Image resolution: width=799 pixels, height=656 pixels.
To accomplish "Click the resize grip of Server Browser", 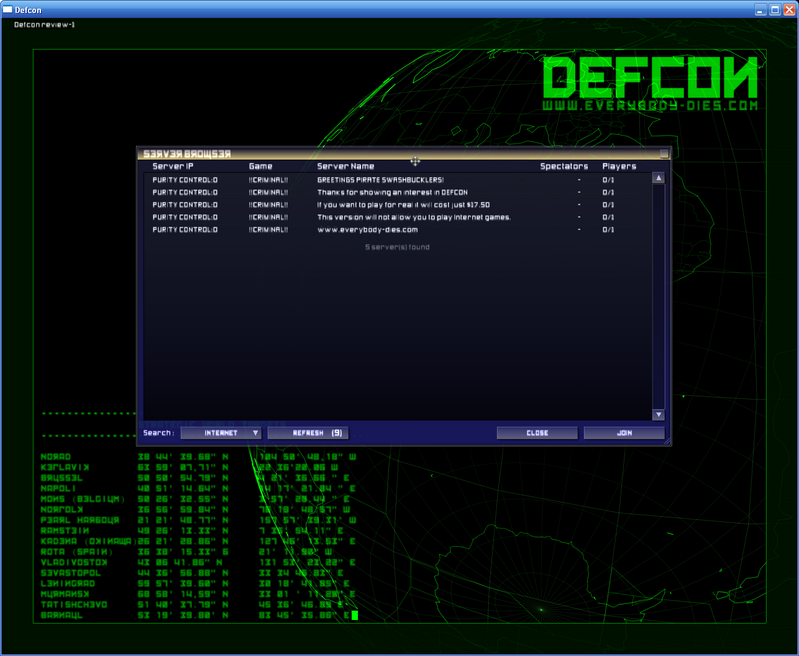I will coord(667,441).
